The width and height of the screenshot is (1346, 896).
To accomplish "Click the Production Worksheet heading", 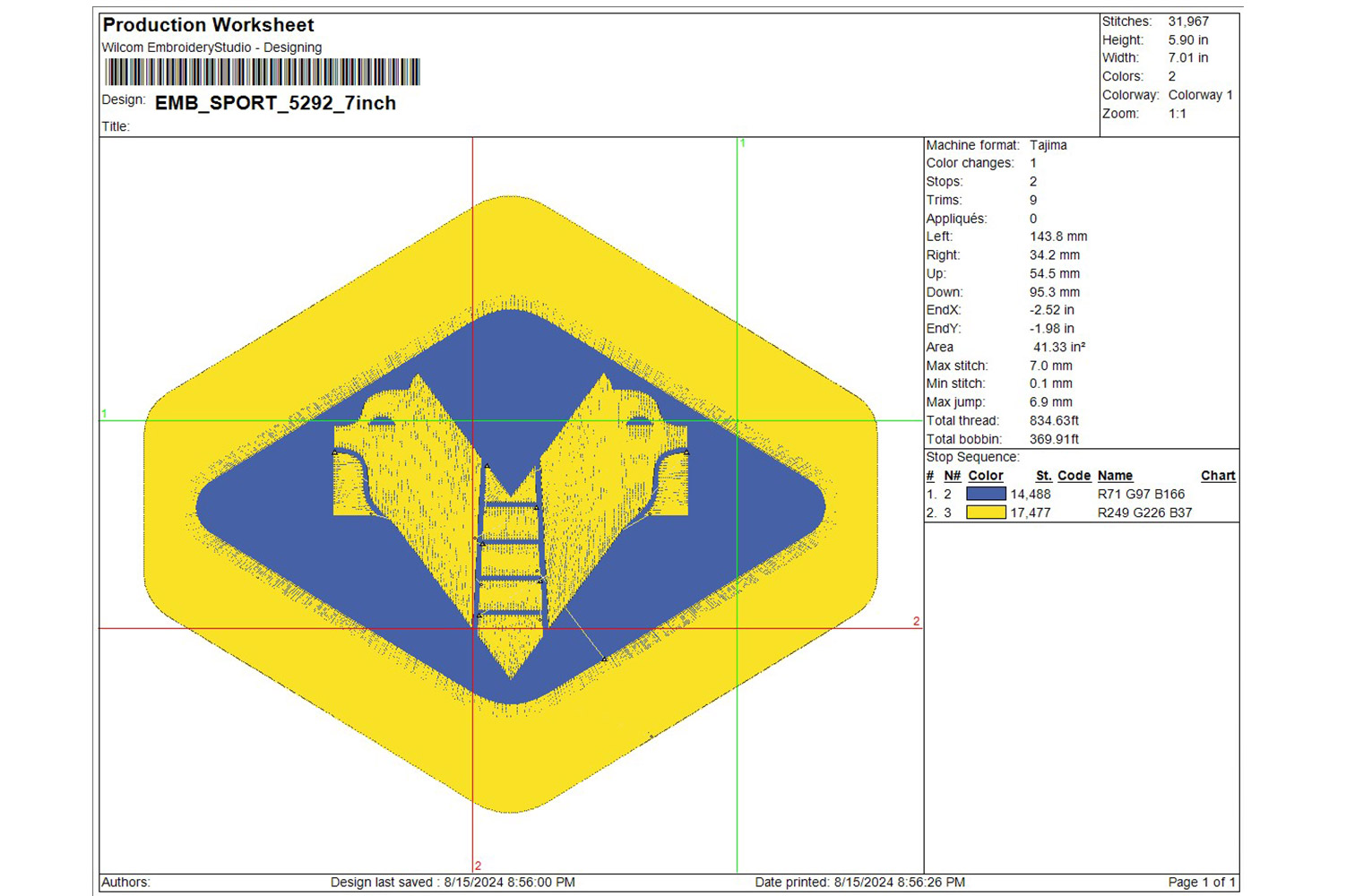I will pos(208,25).
